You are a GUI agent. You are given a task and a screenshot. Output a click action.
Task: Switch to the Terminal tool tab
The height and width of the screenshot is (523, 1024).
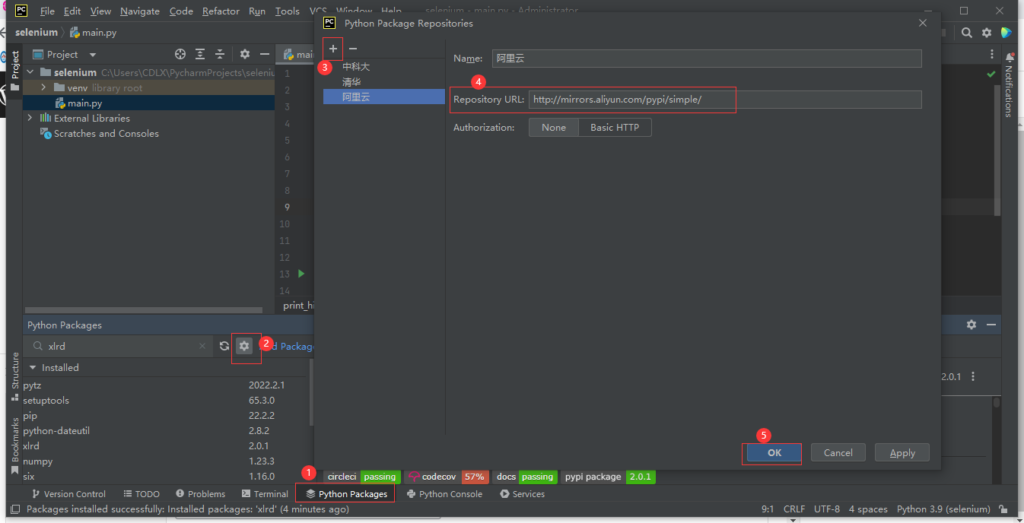(262, 494)
